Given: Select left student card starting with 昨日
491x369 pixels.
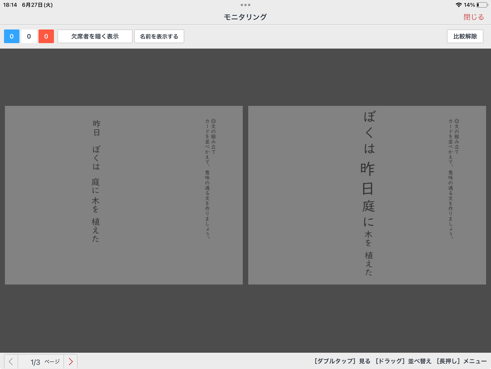Looking at the screenshot, I should [x=124, y=195].
